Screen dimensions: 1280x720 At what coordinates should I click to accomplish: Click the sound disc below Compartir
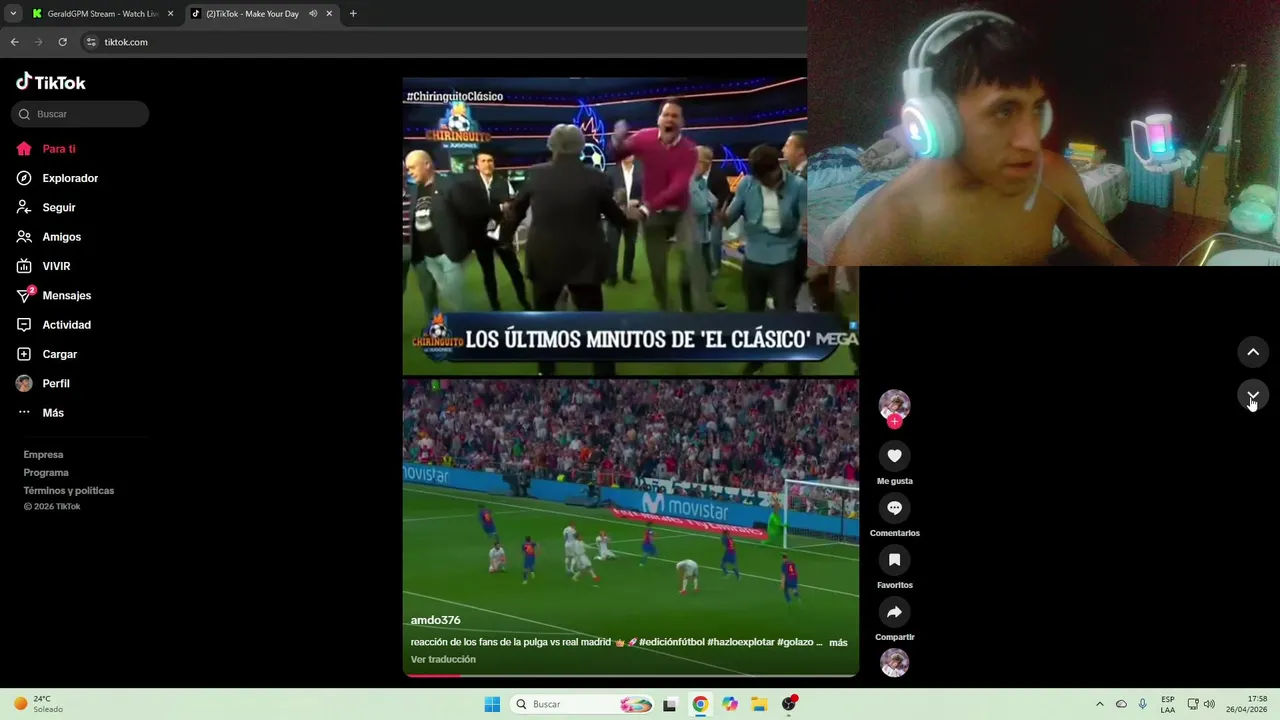894,663
